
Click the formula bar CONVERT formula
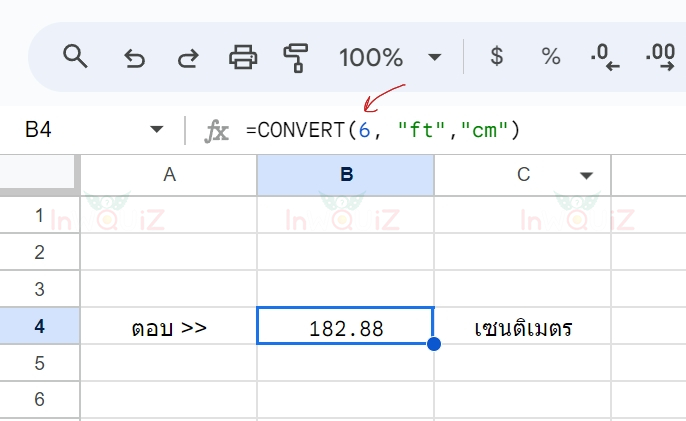tap(383, 130)
